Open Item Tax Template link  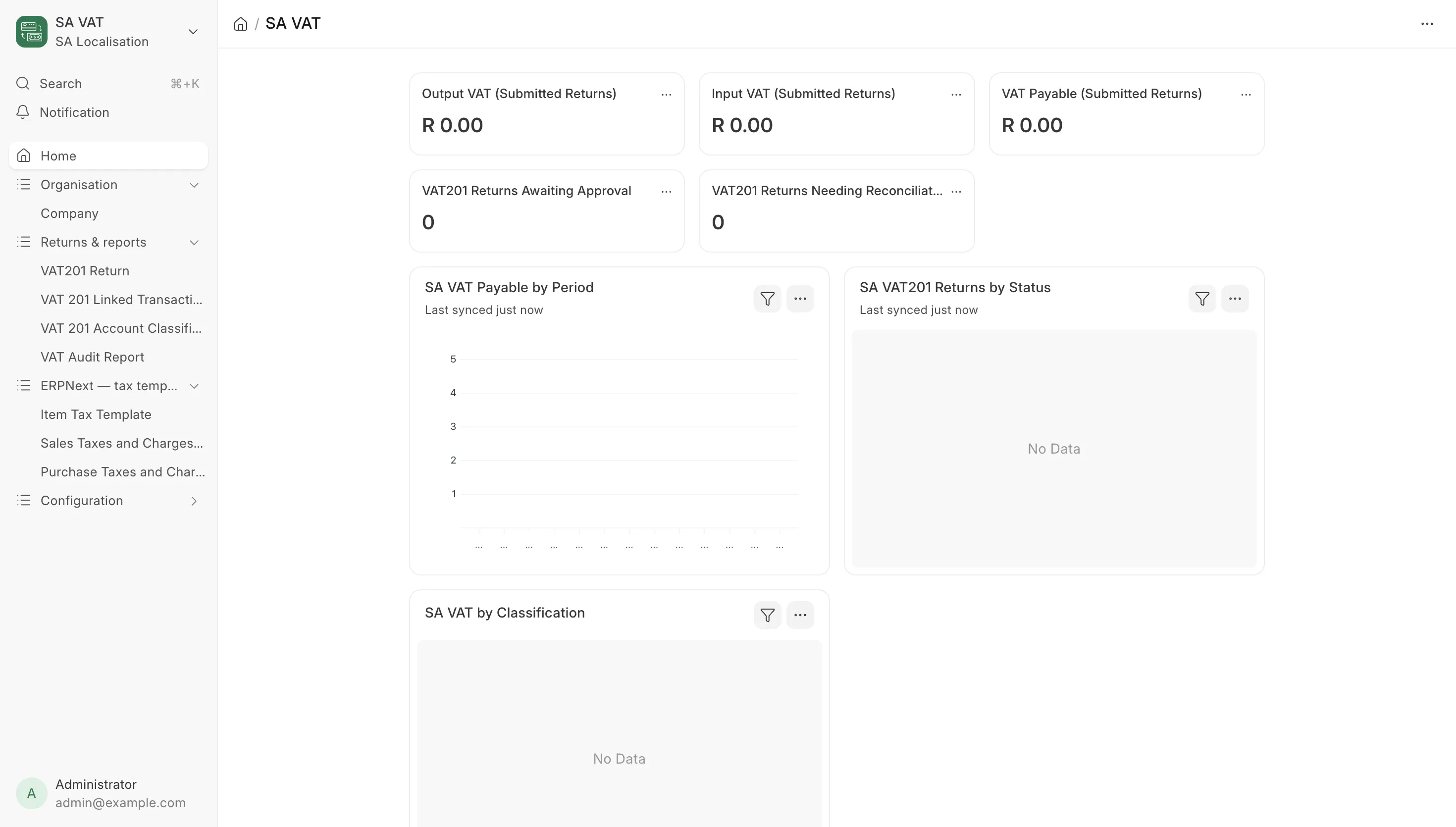tap(96, 414)
